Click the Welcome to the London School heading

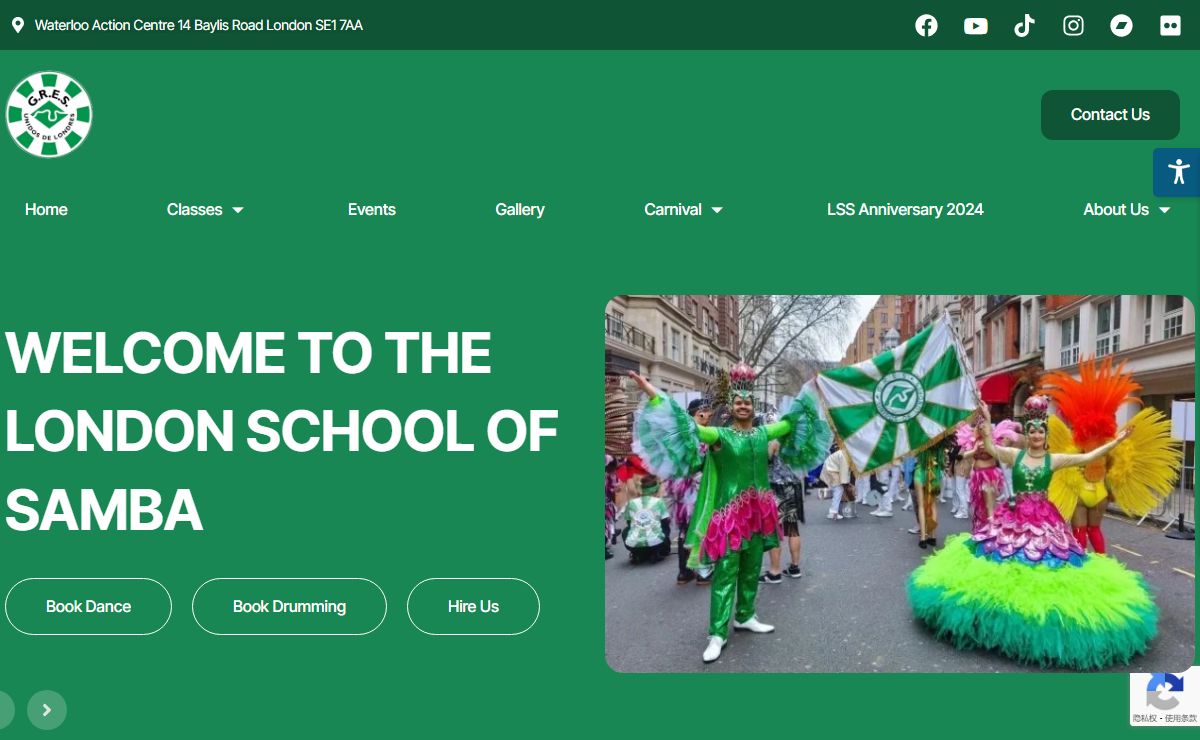click(282, 431)
